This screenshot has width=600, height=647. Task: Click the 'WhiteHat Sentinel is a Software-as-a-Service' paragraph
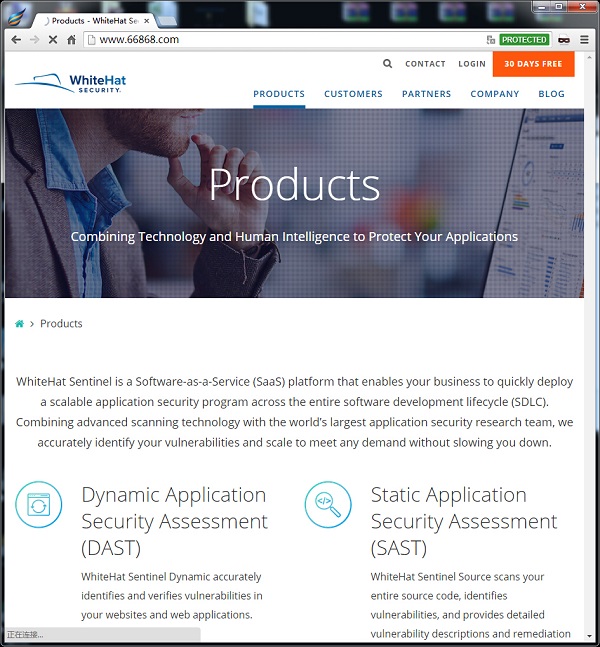click(294, 412)
